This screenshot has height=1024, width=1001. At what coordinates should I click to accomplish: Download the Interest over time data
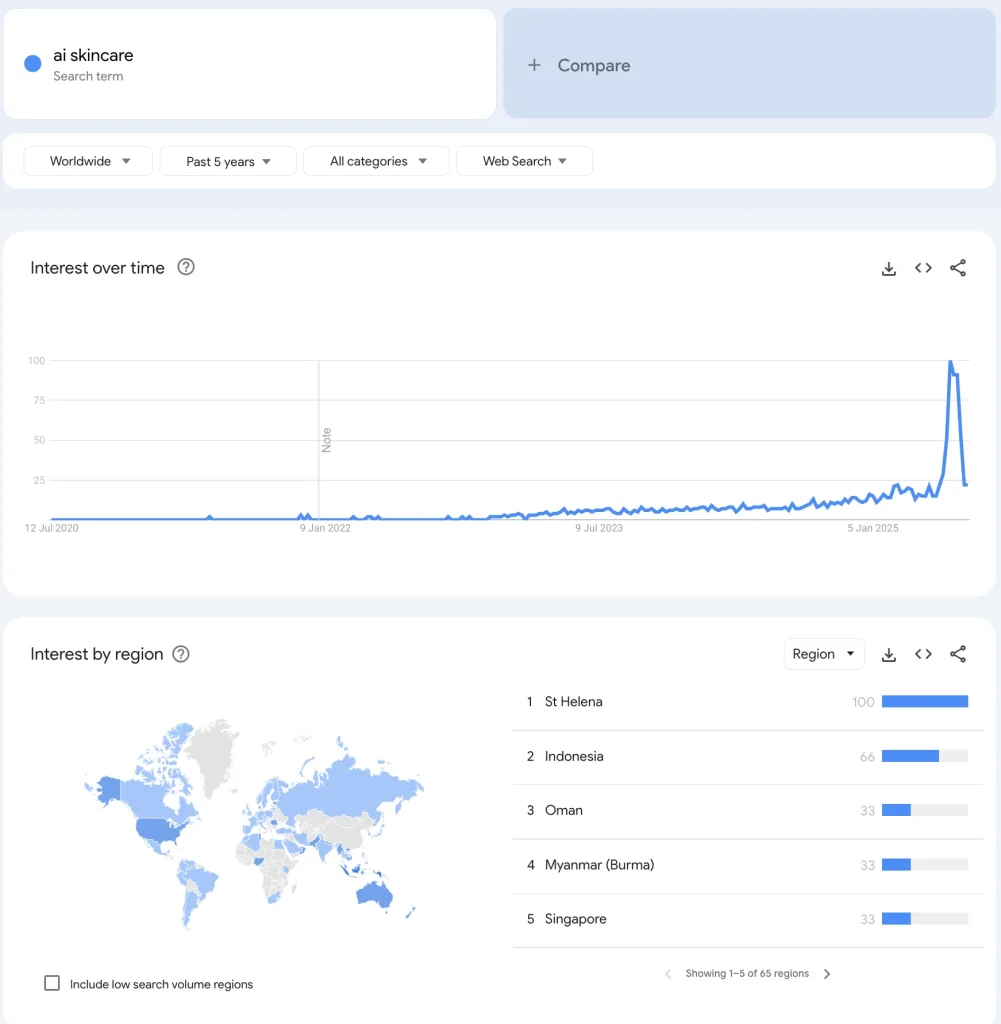tap(888, 268)
